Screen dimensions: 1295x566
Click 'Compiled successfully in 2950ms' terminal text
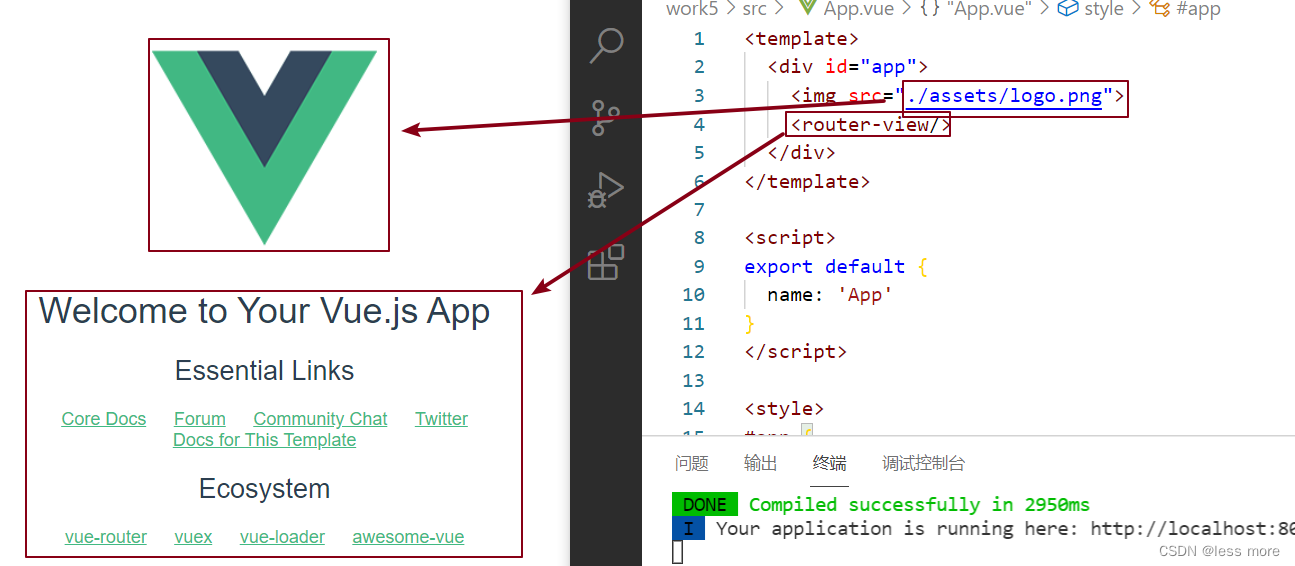point(919,505)
